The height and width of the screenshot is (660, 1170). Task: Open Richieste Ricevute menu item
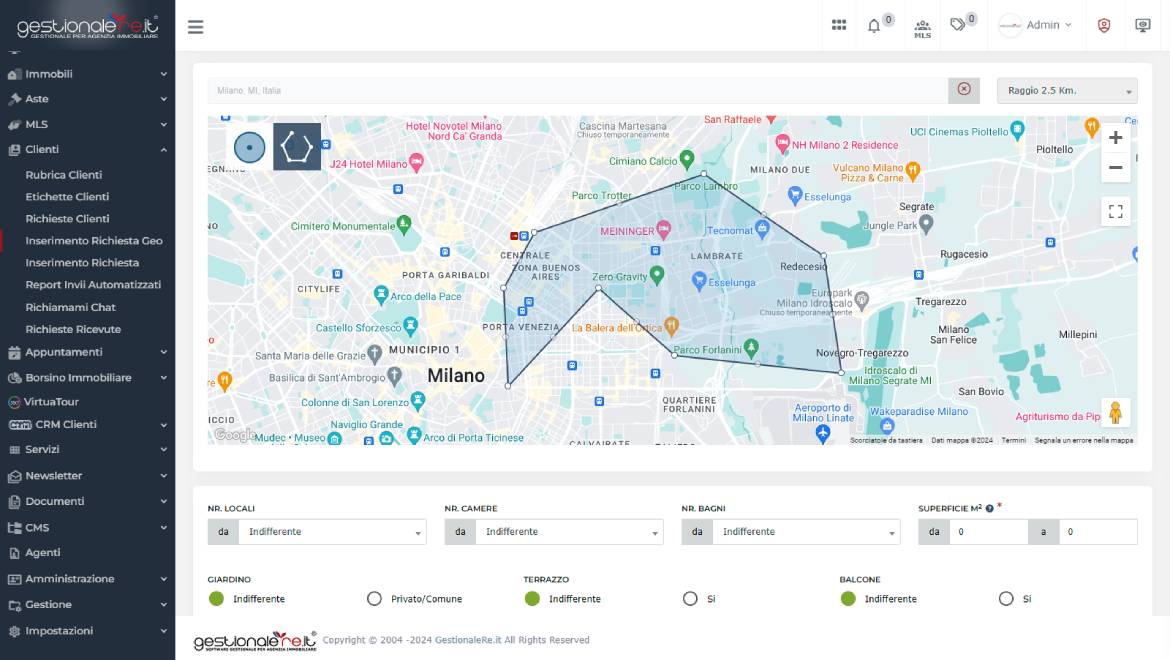point(73,329)
